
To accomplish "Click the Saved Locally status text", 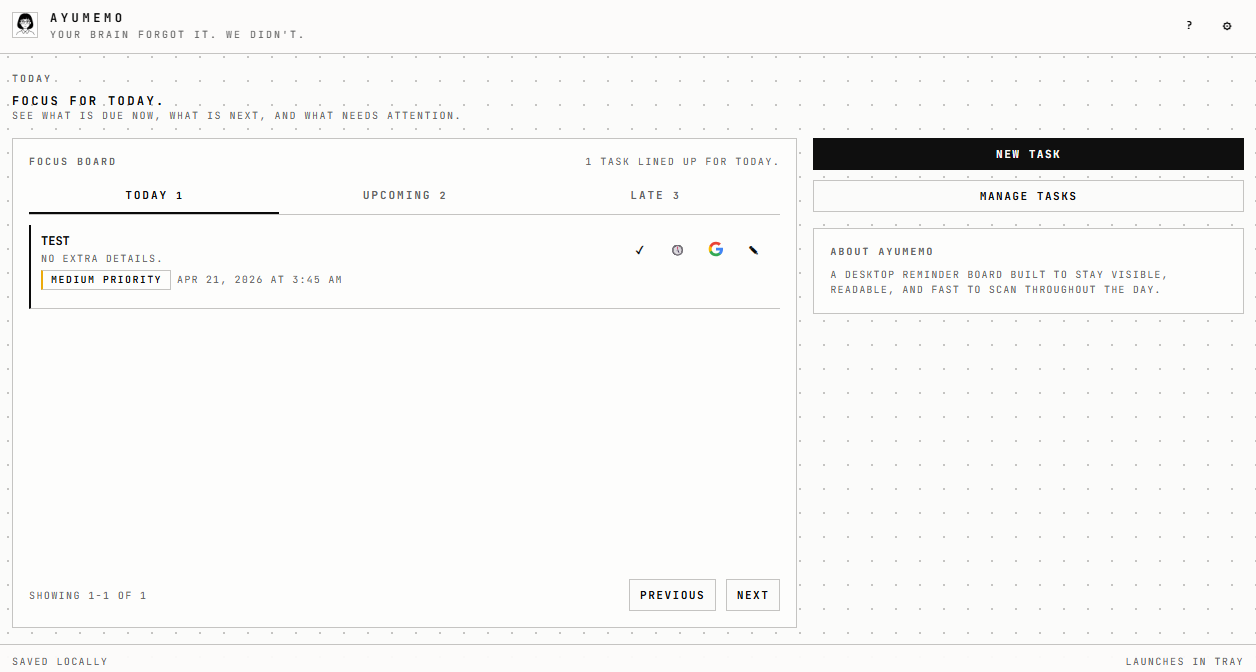I will 60,662.
